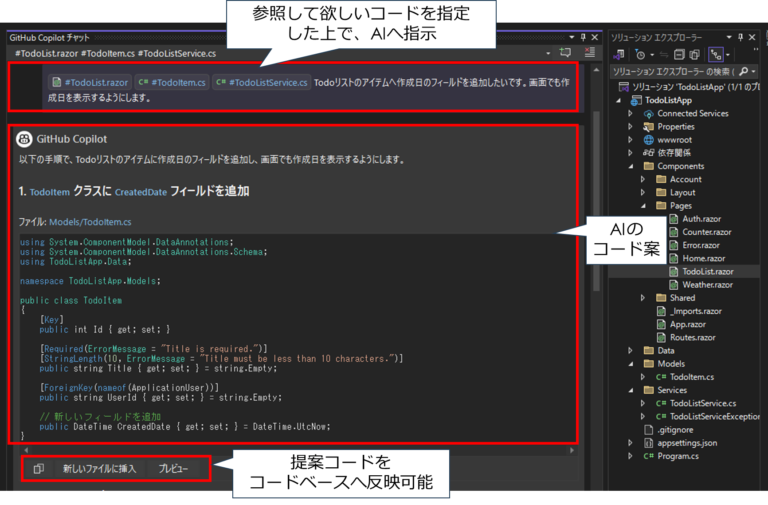Expand Connected Services node

pyautogui.click(x=630, y=114)
